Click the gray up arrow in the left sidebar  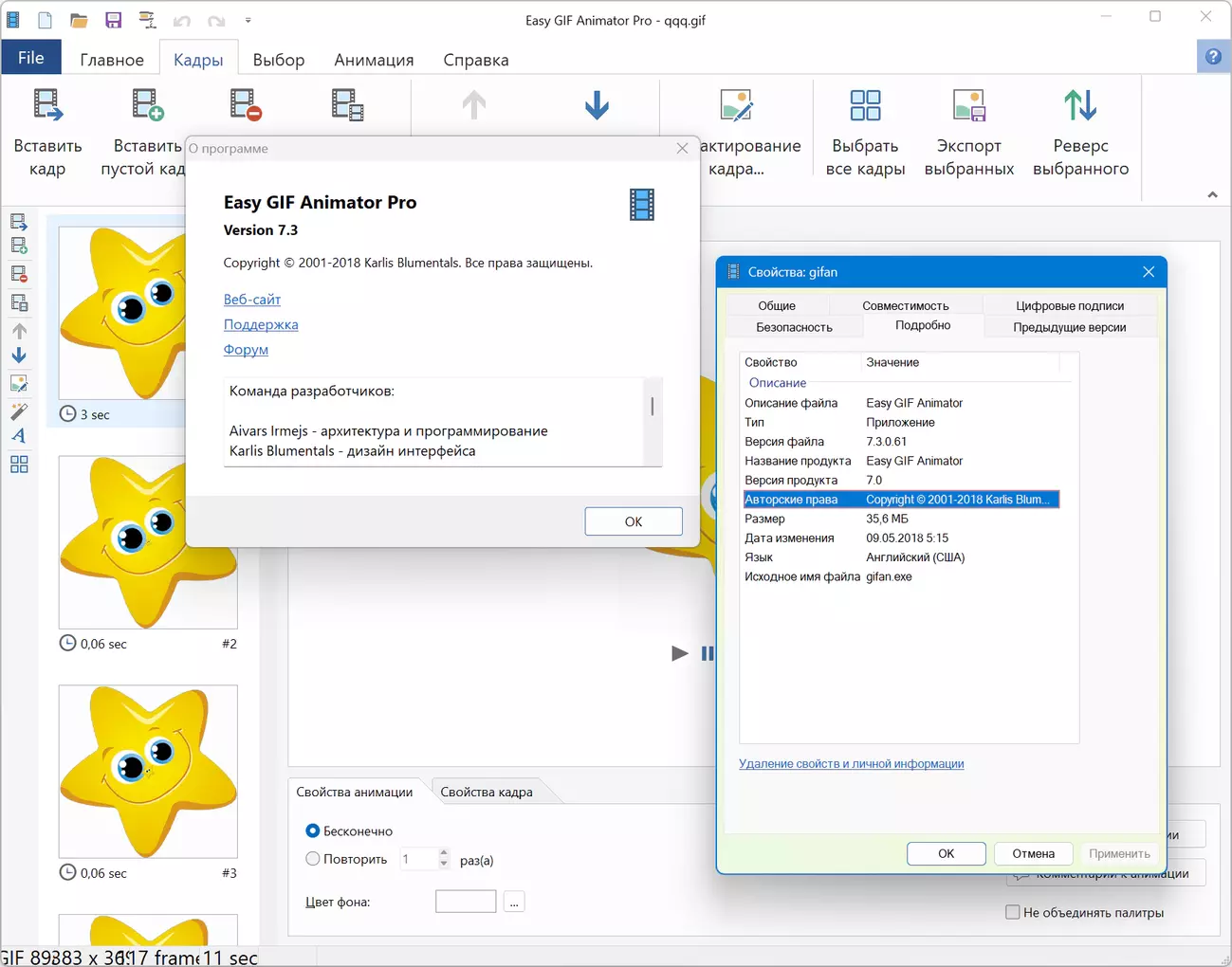point(19,331)
